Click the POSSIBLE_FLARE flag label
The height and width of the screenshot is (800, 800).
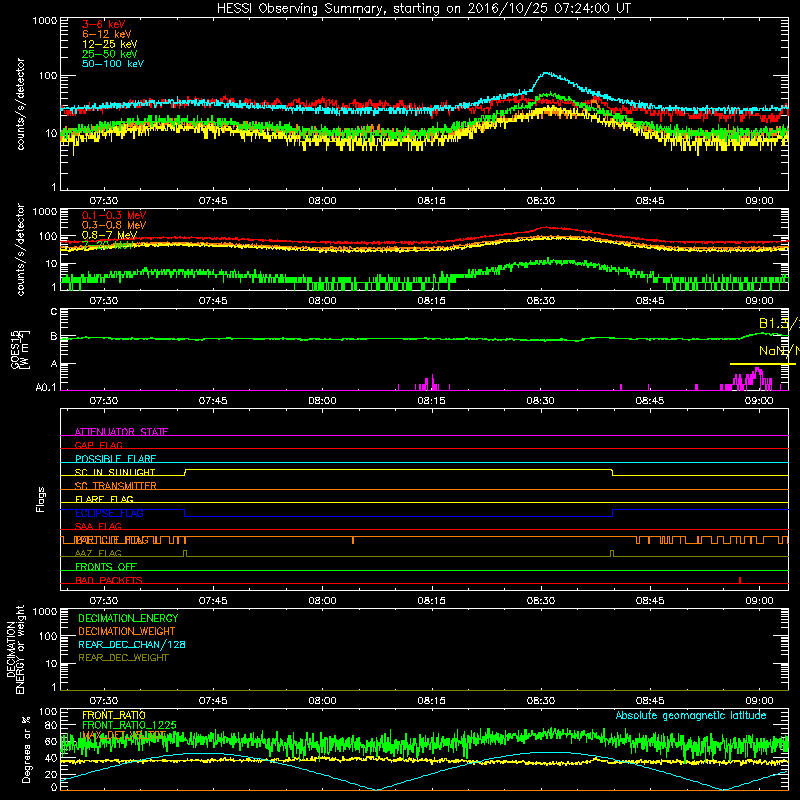click(x=115, y=459)
